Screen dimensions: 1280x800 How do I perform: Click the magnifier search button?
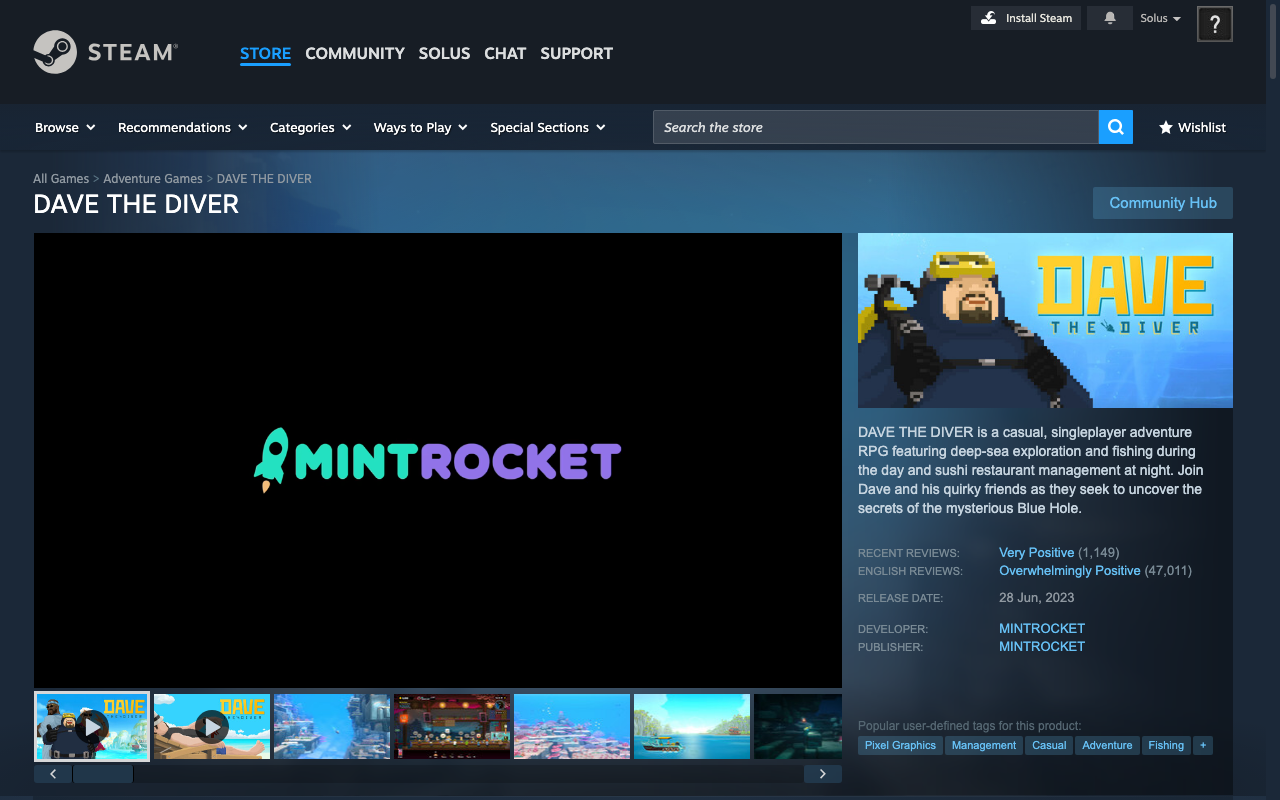click(x=1115, y=127)
